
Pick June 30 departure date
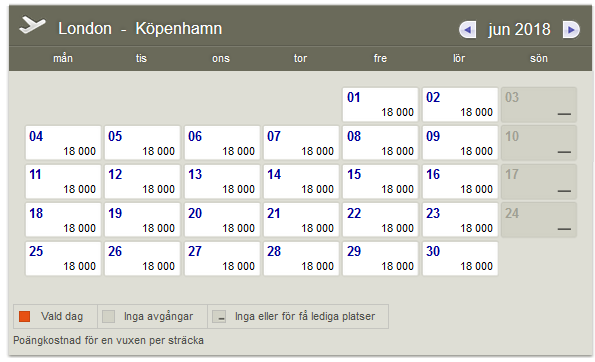coord(460,258)
